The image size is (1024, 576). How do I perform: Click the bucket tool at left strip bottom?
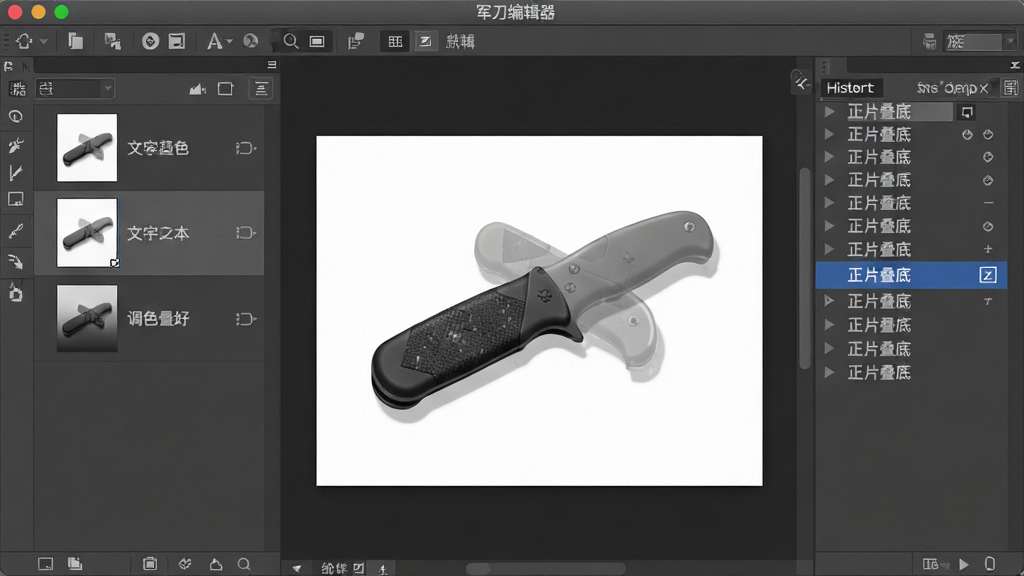16,292
